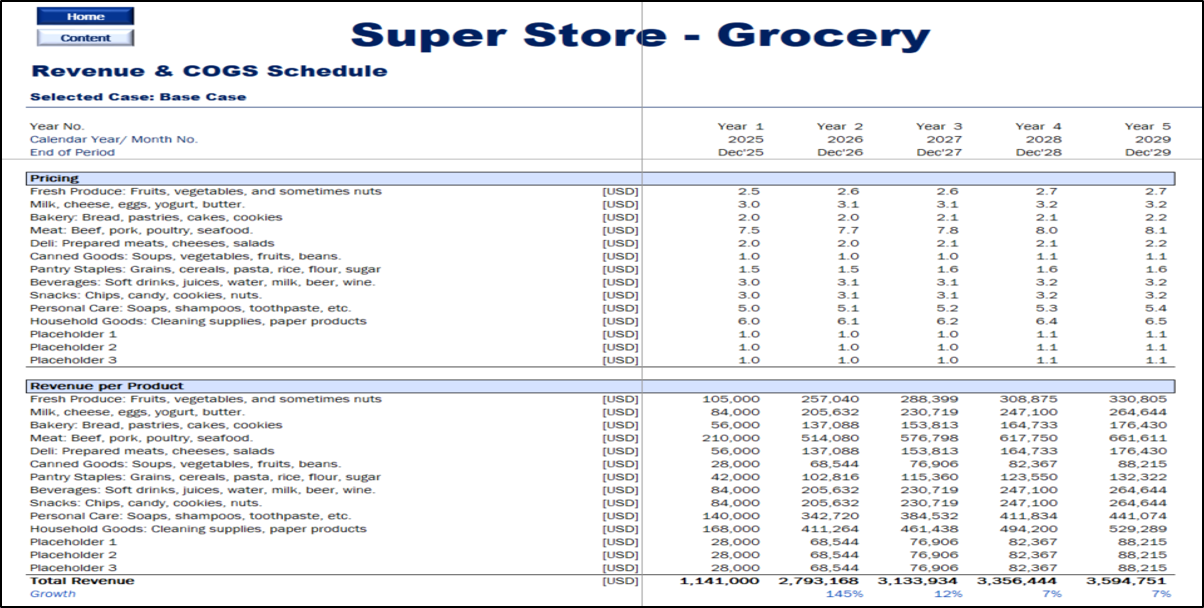Click Placeholder 3 label under Revenue per Product

tap(73, 568)
